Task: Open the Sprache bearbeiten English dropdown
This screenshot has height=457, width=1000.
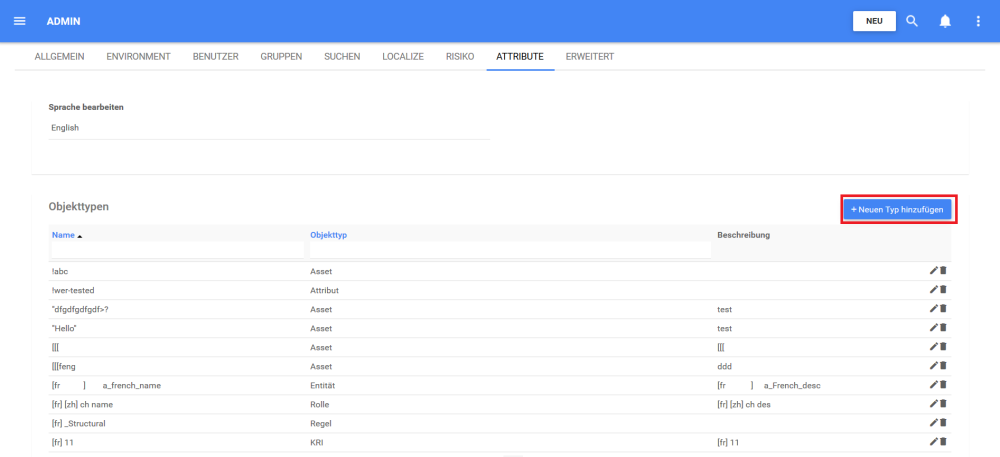Action: (269, 128)
